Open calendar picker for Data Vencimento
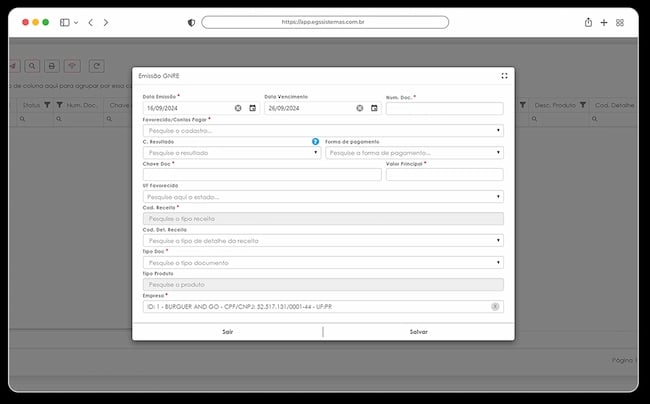 point(374,108)
